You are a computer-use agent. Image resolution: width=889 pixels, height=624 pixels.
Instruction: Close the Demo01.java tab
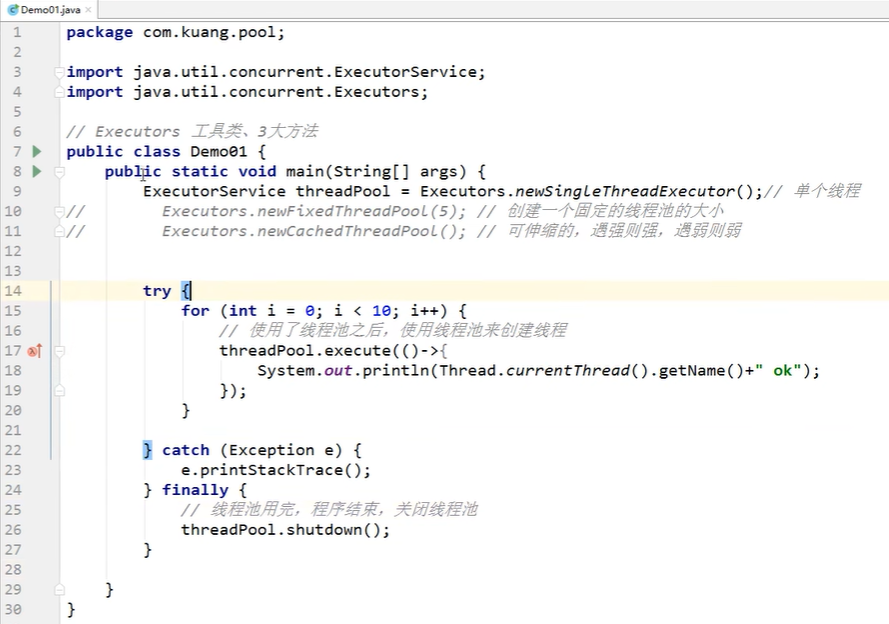tap(88, 10)
